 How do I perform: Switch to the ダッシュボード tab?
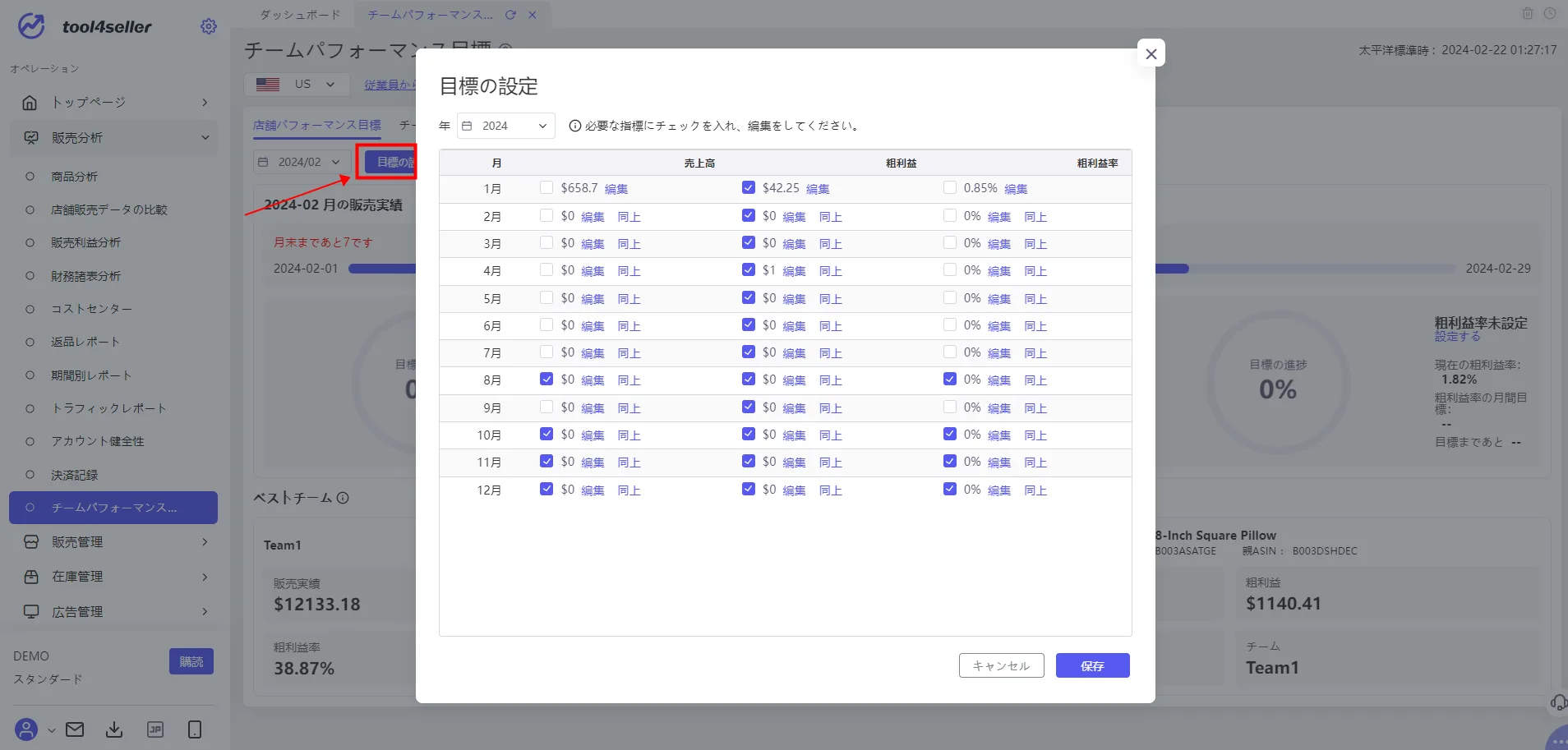[300, 15]
